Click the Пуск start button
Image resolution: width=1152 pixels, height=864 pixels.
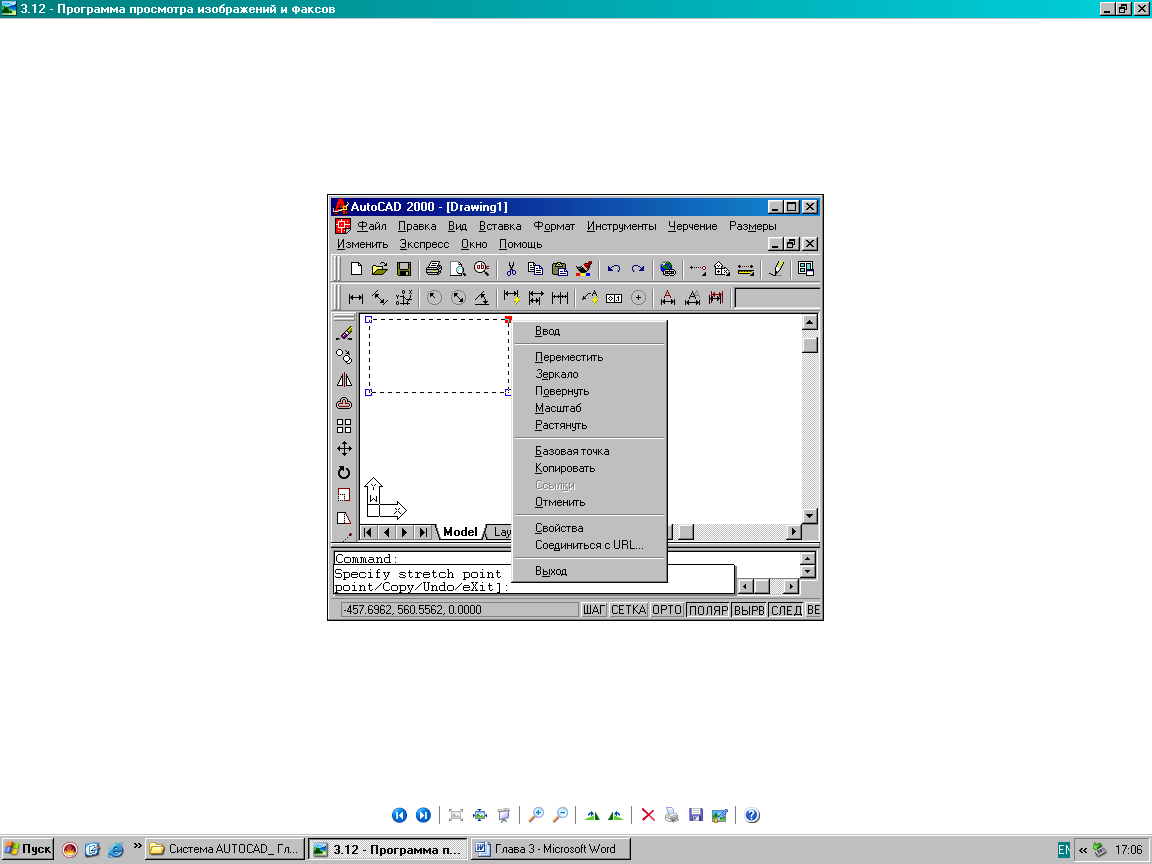tap(28, 849)
